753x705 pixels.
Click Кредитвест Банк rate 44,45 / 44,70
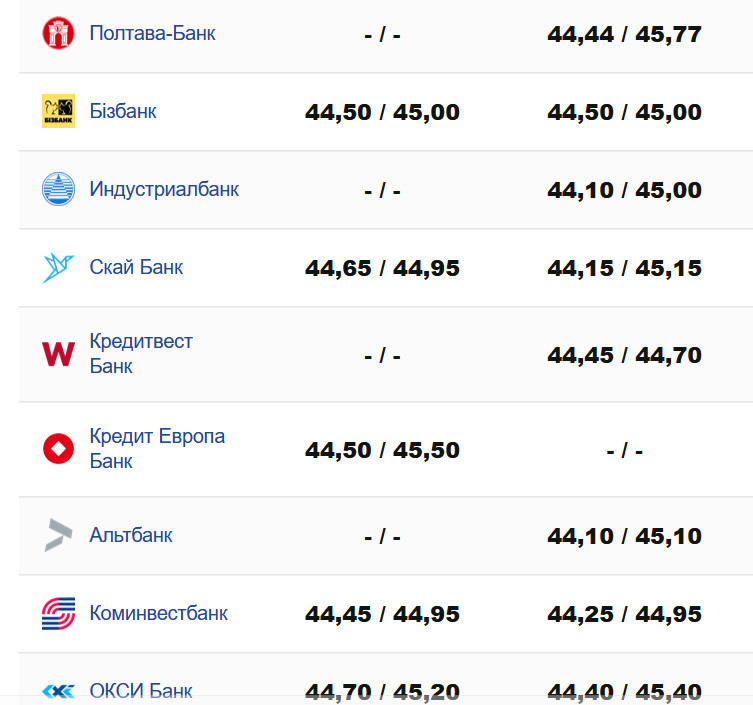(x=624, y=355)
